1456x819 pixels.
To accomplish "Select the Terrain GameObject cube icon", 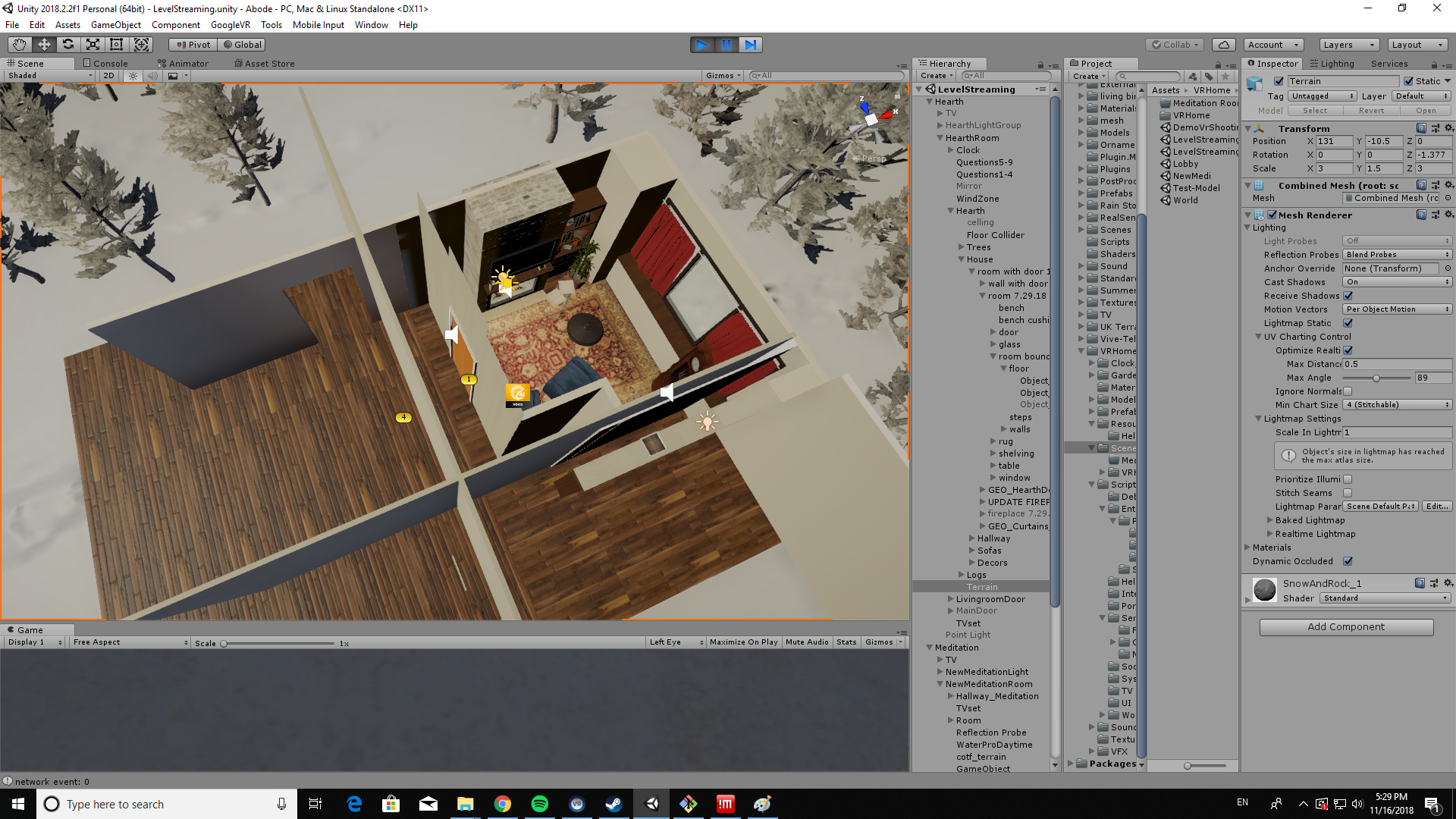I will (1255, 83).
